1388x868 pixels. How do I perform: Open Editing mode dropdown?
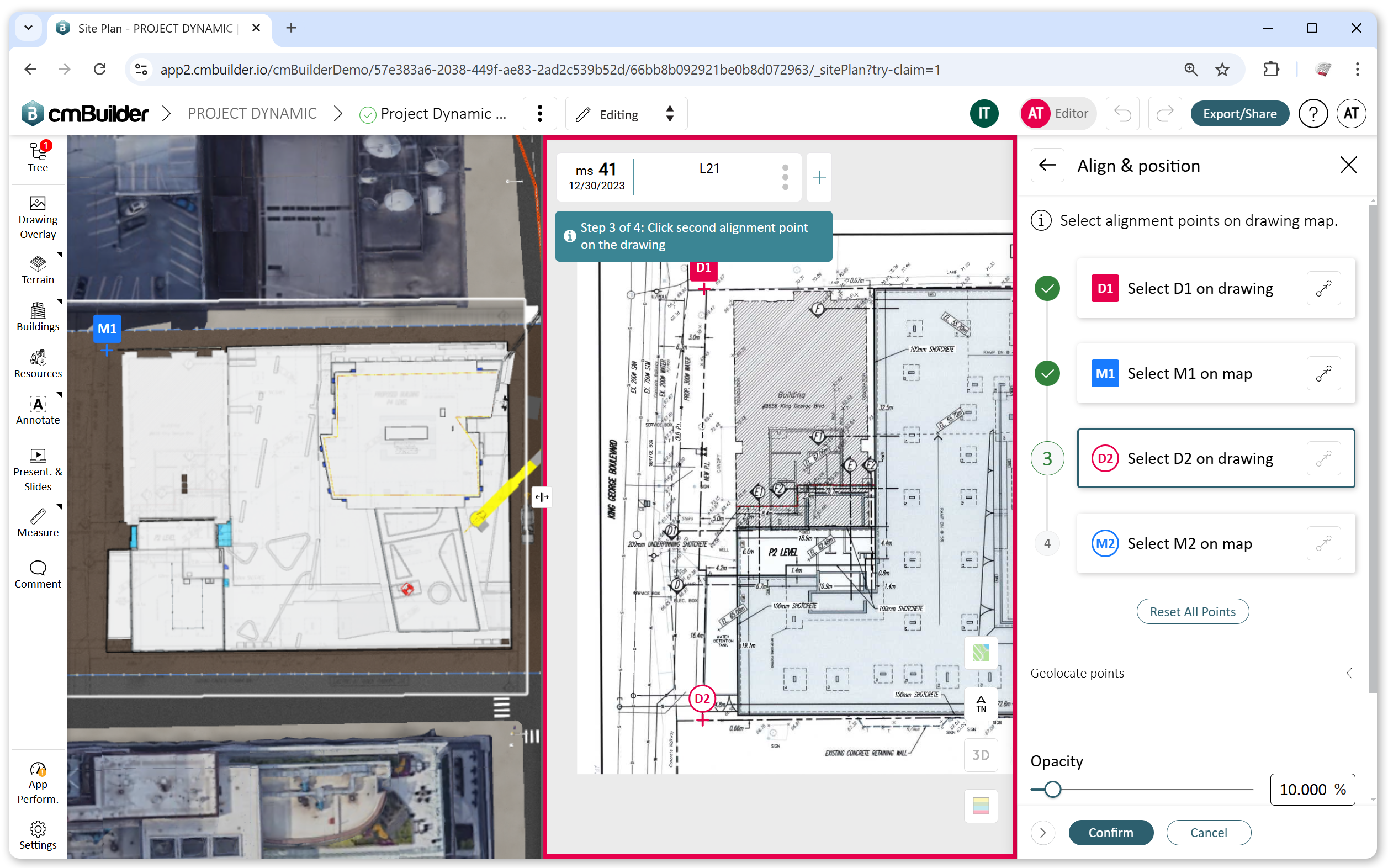(x=626, y=114)
